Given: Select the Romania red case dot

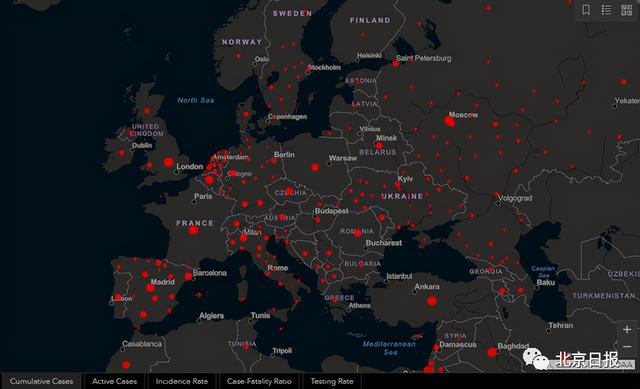Looking at the screenshot, I should (x=358, y=233).
